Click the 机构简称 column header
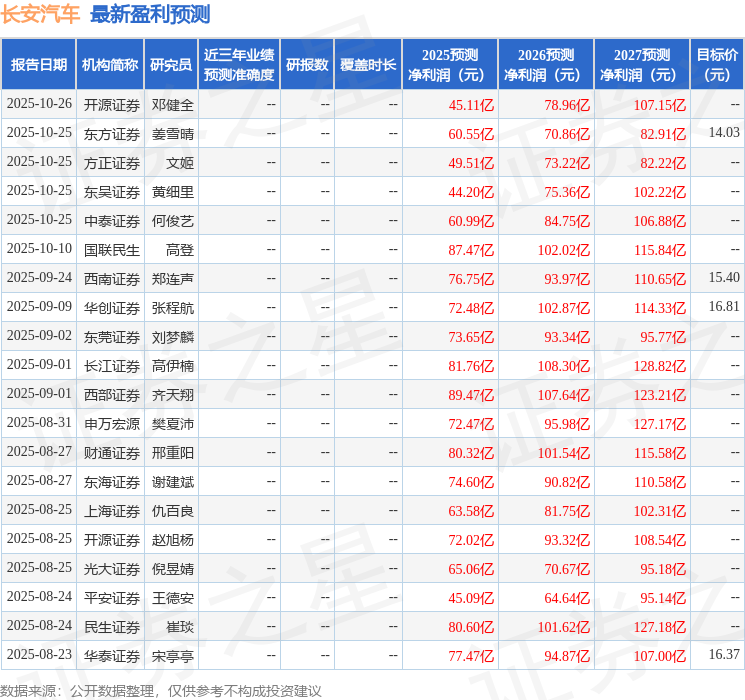 [x=110, y=65]
